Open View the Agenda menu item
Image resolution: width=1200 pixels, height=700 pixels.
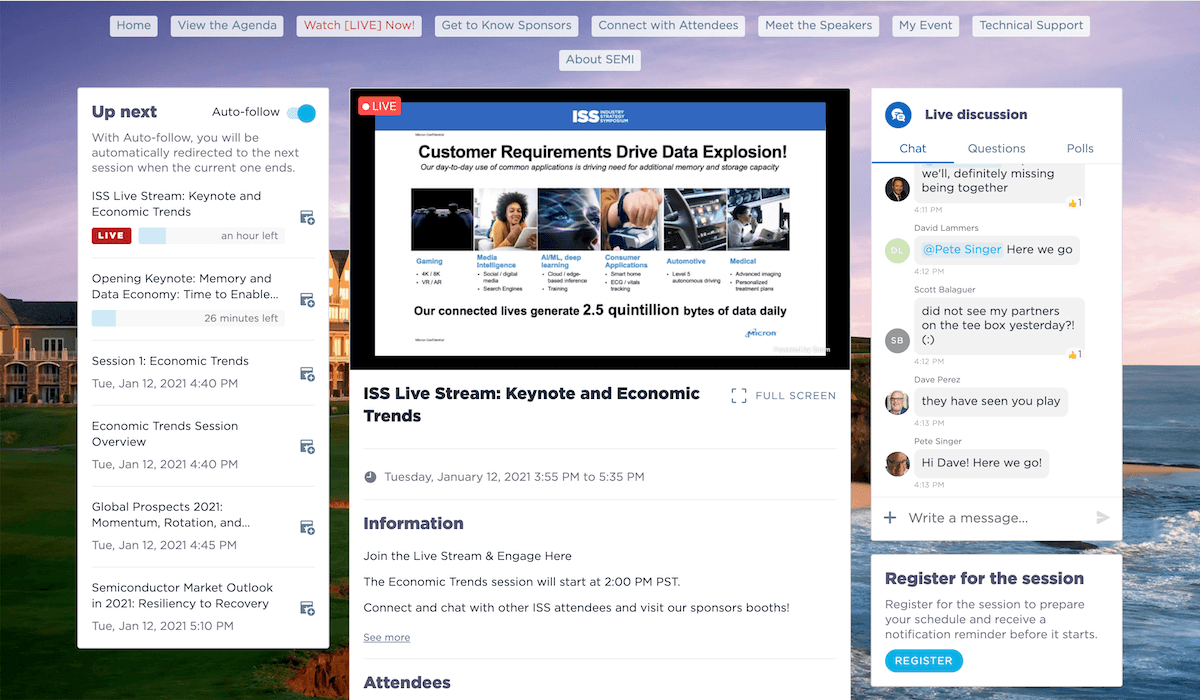[x=227, y=26]
